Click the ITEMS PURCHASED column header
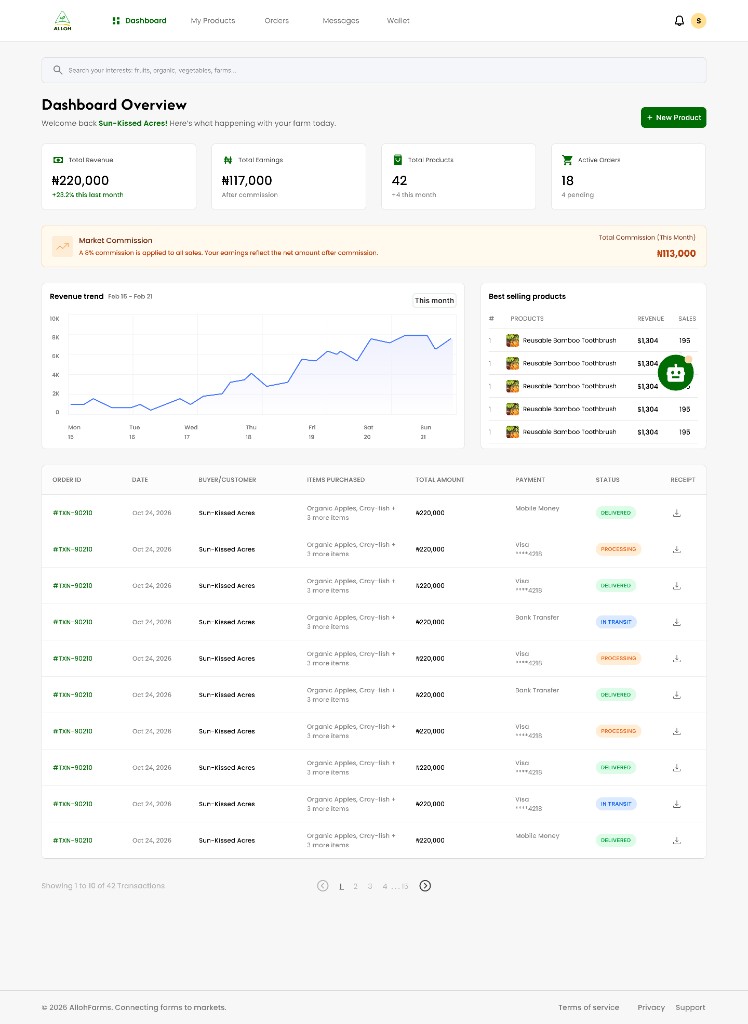The width and height of the screenshot is (748, 1024). (x=336, y=480)
